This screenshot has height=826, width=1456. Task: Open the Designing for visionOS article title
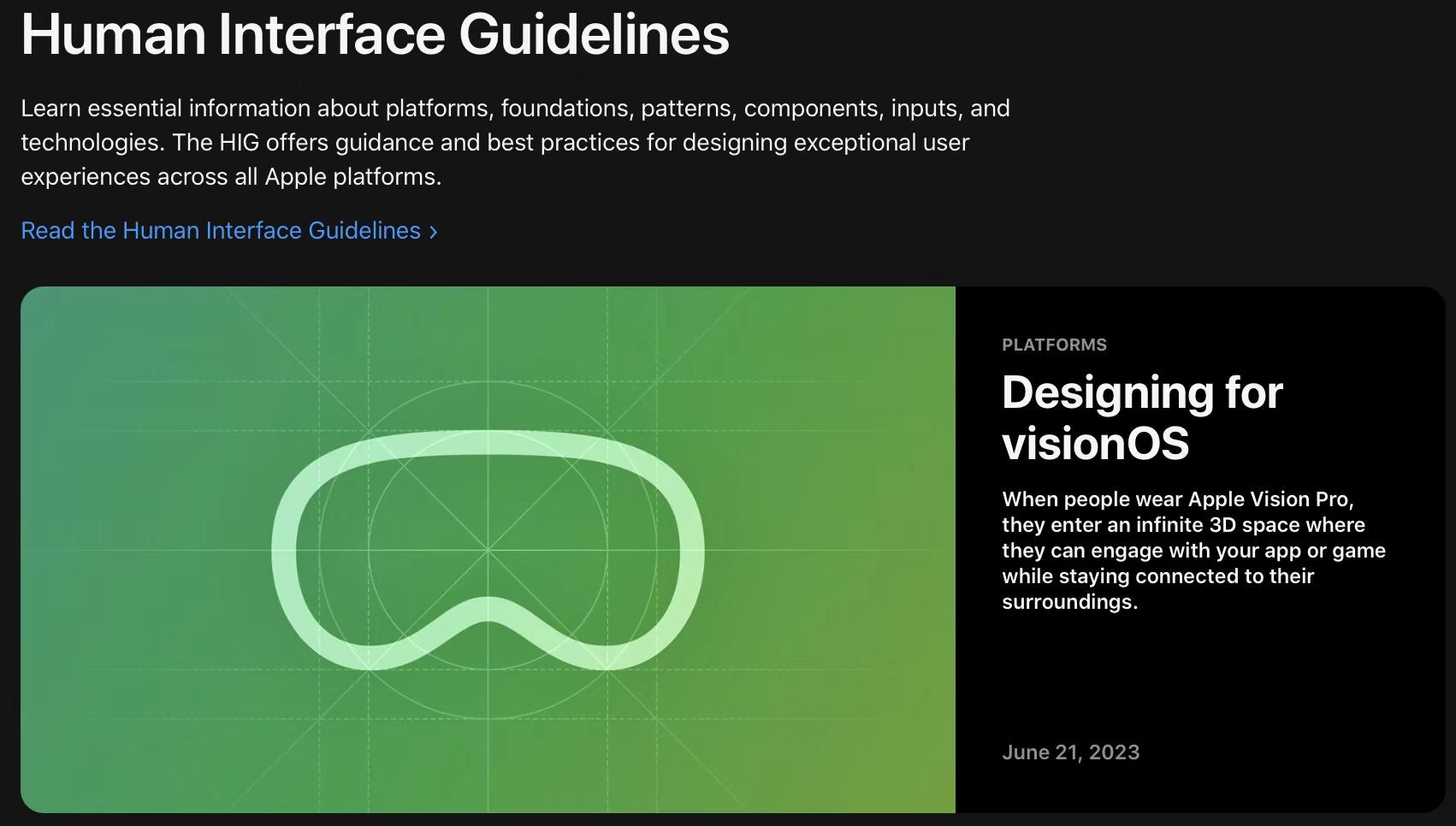pyautogui.click(x=1141, y=417)
